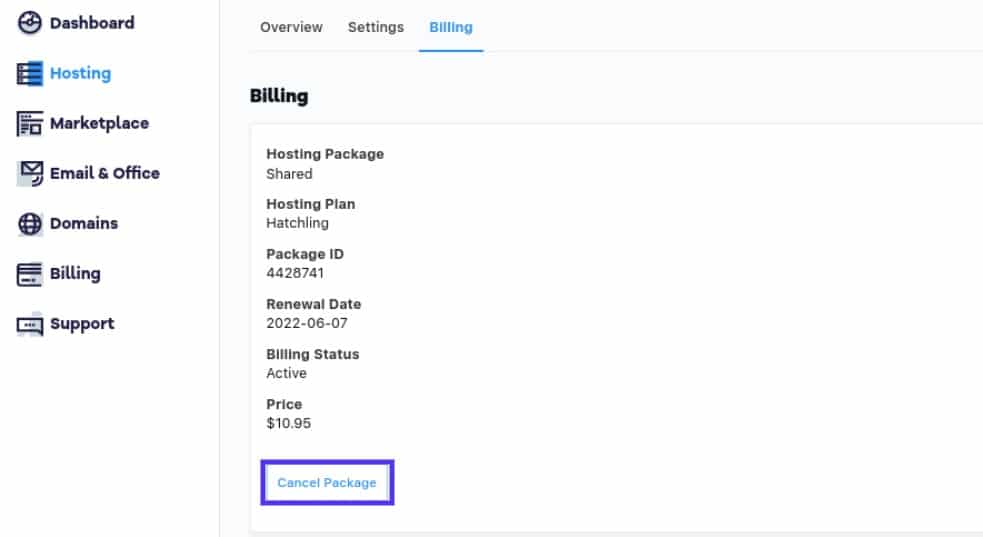983x537 pixels.
Task: Click the Email & Office envelope icon
Action: pyautogui.click(x=30, y=174)
